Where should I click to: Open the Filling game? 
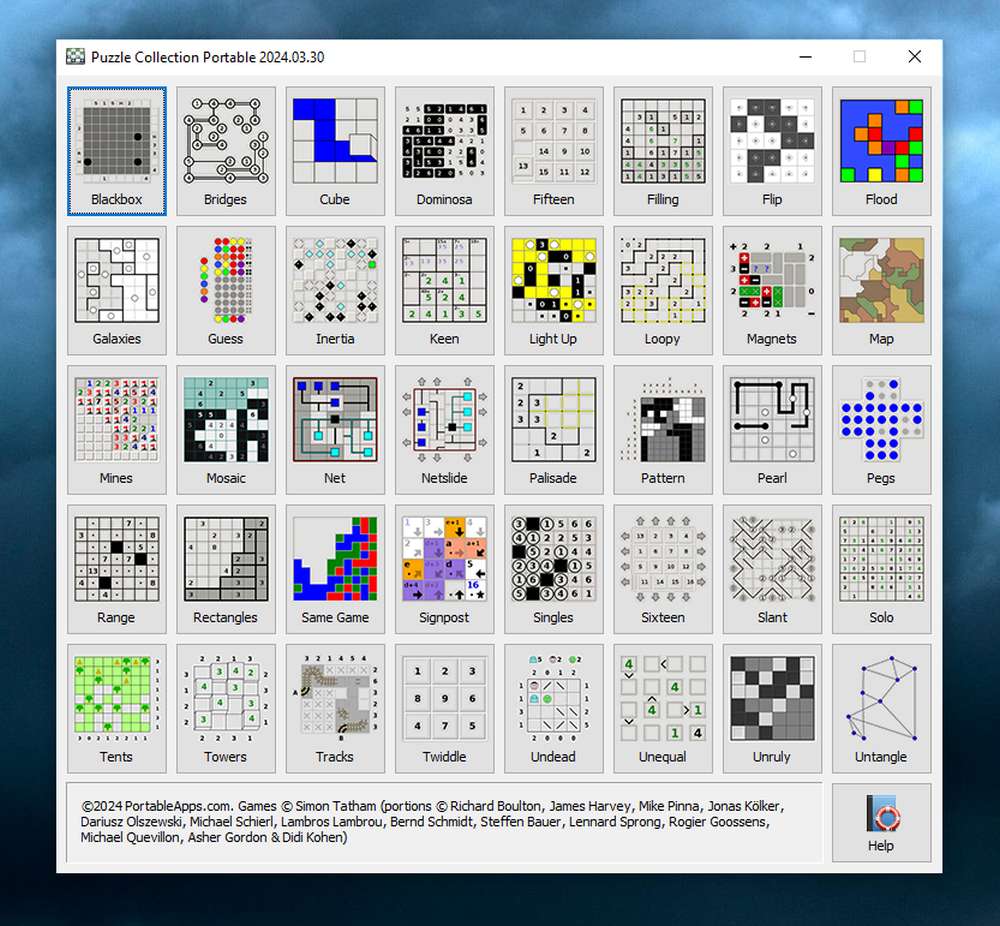pos(663,151)
